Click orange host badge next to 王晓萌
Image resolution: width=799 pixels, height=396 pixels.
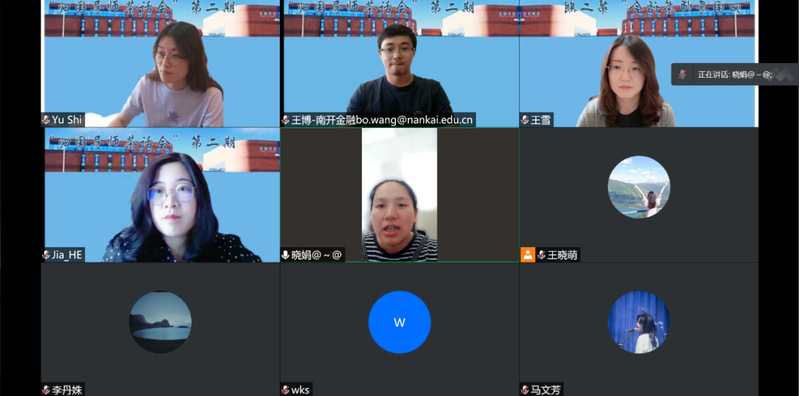click(528, 255)
